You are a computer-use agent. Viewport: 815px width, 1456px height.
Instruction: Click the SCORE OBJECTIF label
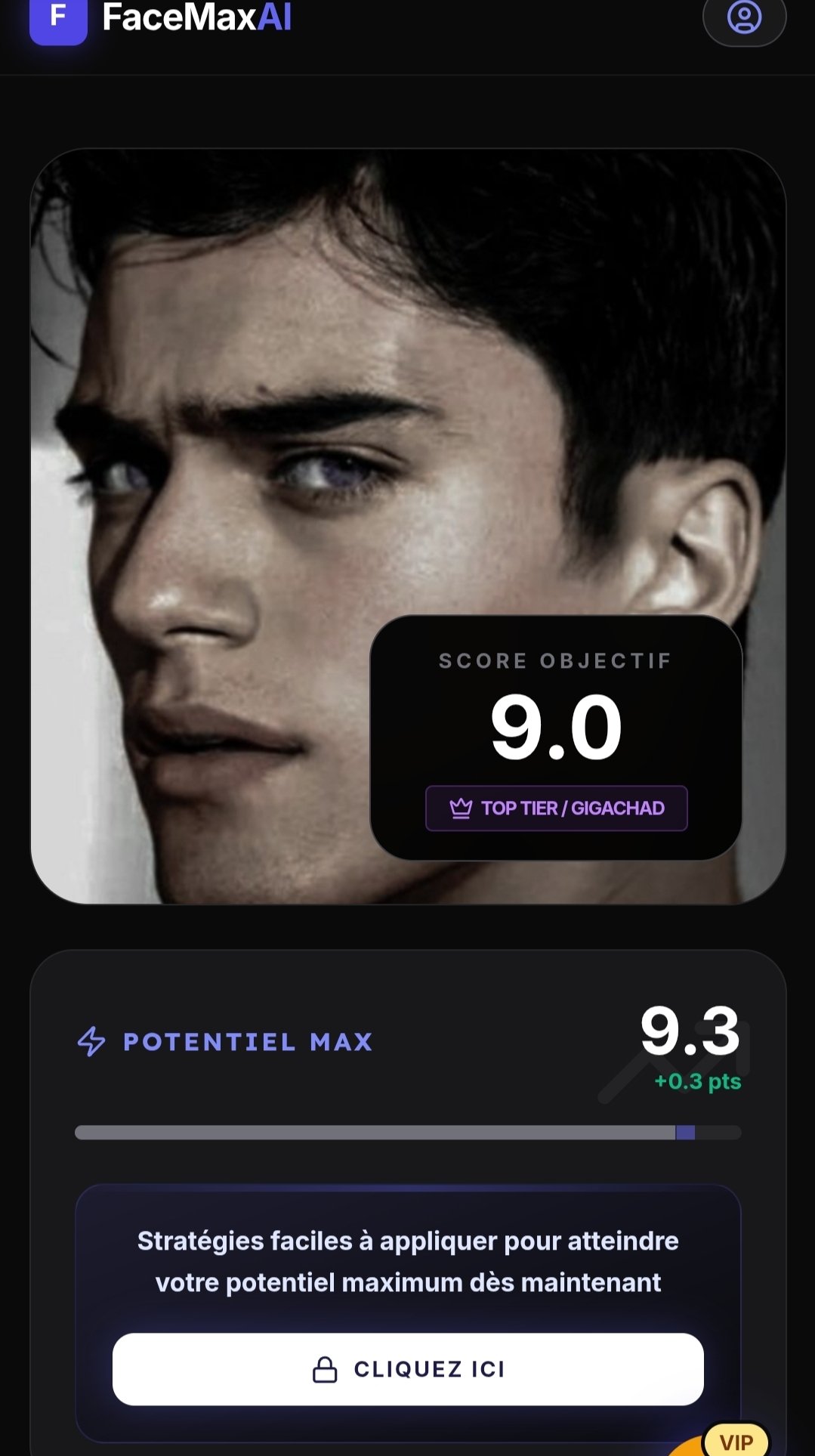pos(555,661)
